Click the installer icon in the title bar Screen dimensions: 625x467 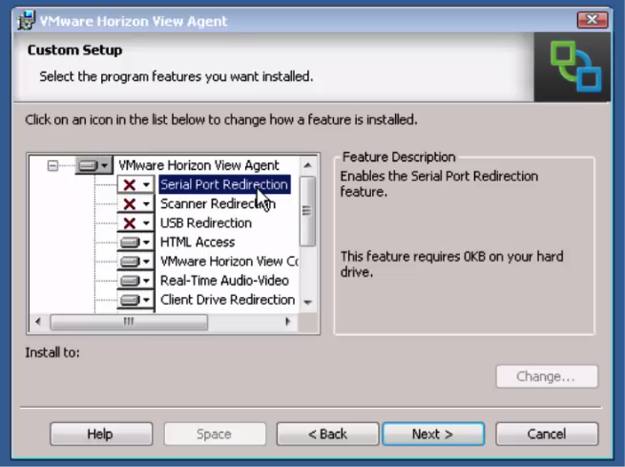pos(26,20)
